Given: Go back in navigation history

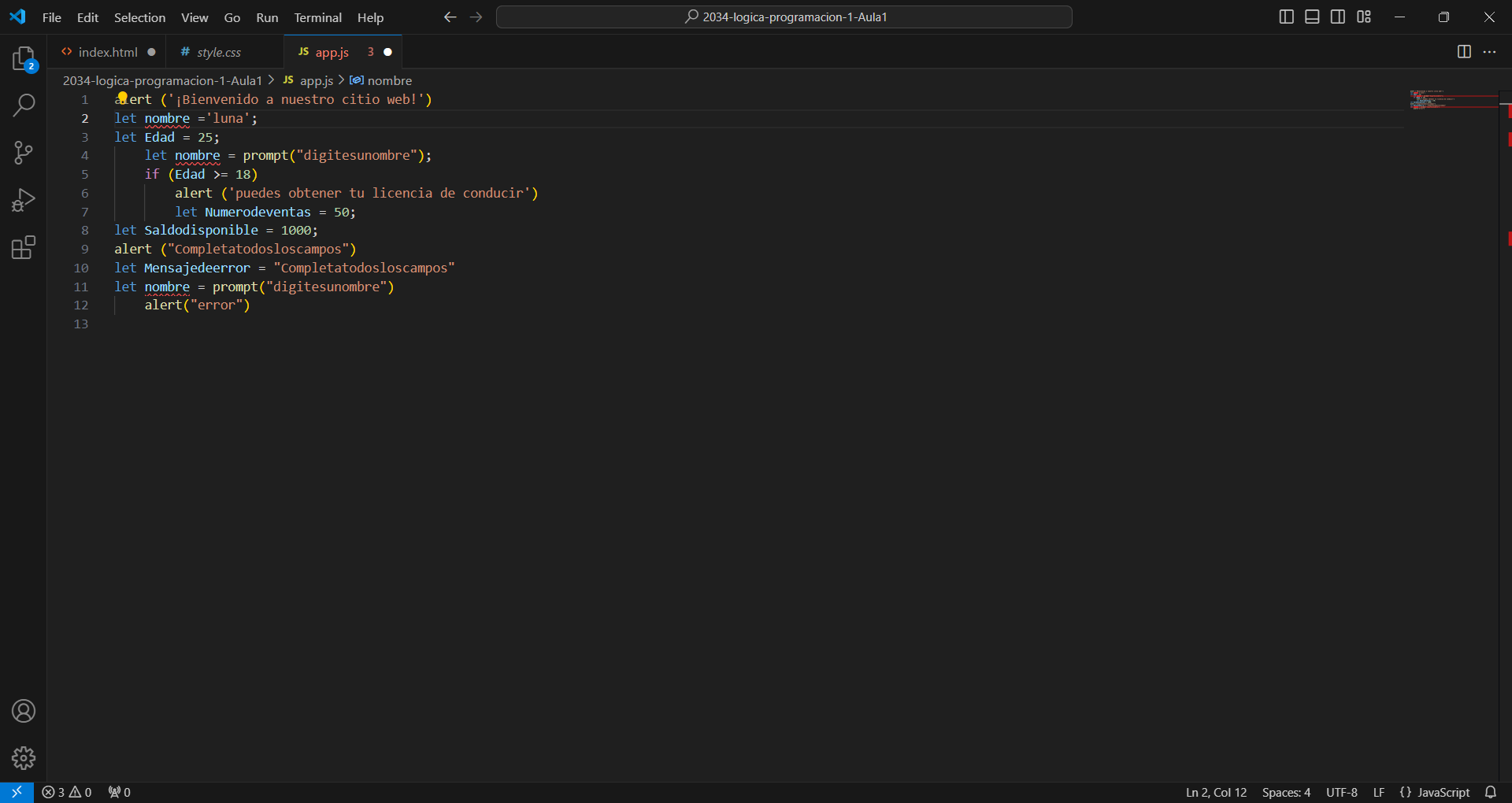Looking at the screenshot, I should (x=450, y=17).
